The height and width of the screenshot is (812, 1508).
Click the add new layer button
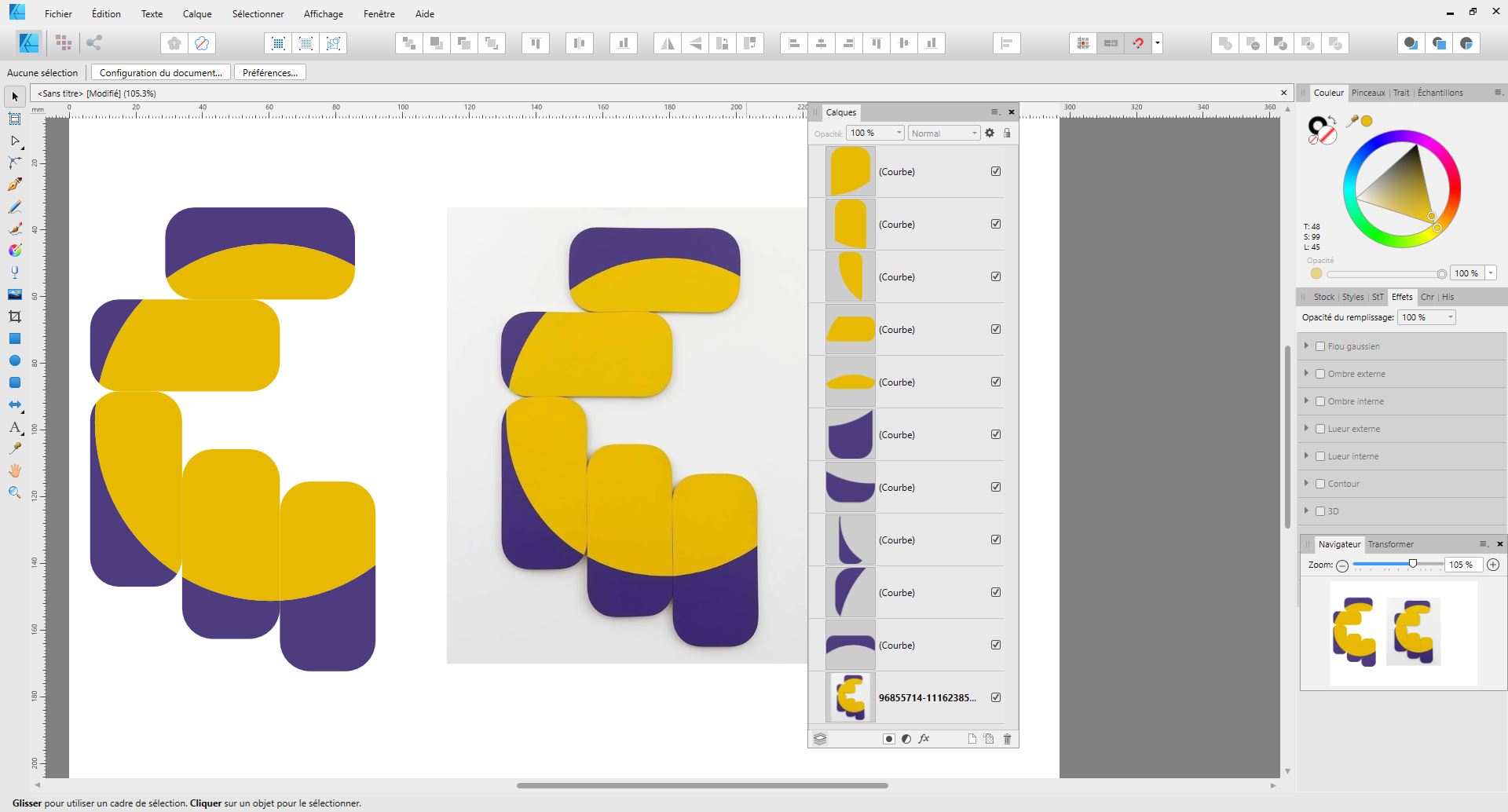pyautogui.click(x=972, y=739)
